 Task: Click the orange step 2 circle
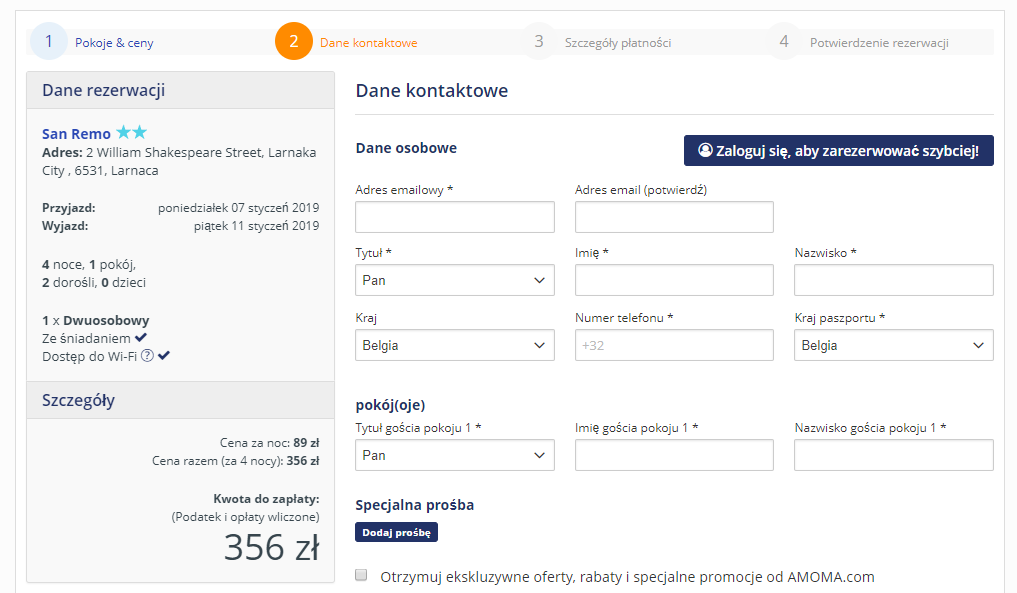pos(294,42)
